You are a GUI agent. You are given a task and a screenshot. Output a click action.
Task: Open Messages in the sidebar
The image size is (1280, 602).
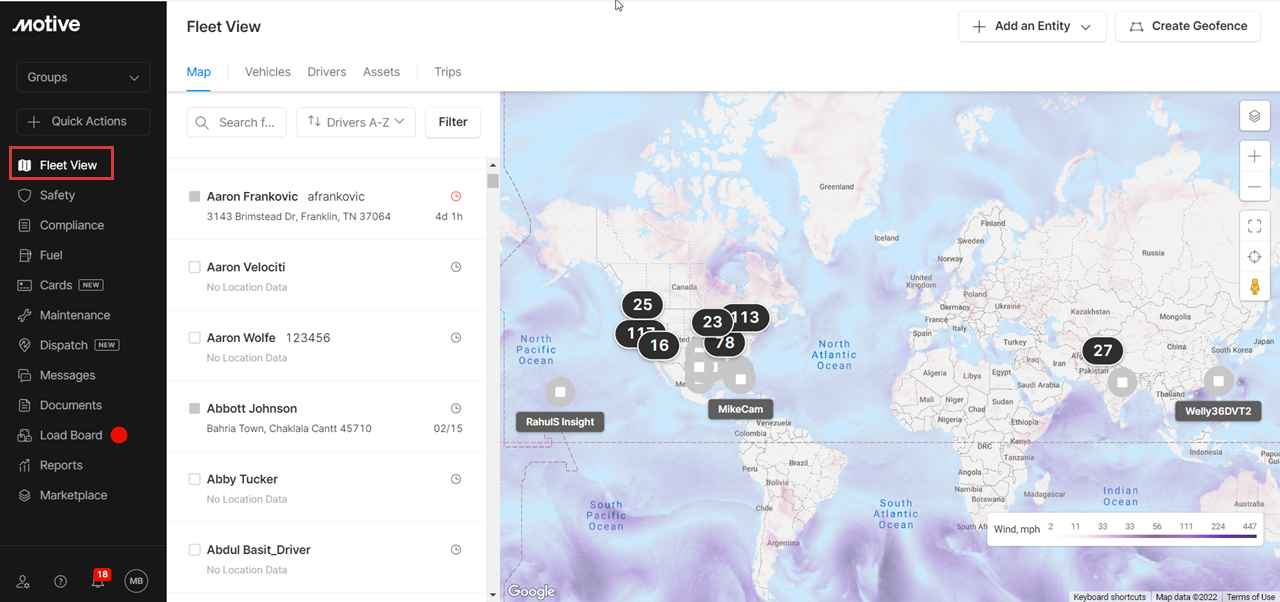(x=68, y=375)
